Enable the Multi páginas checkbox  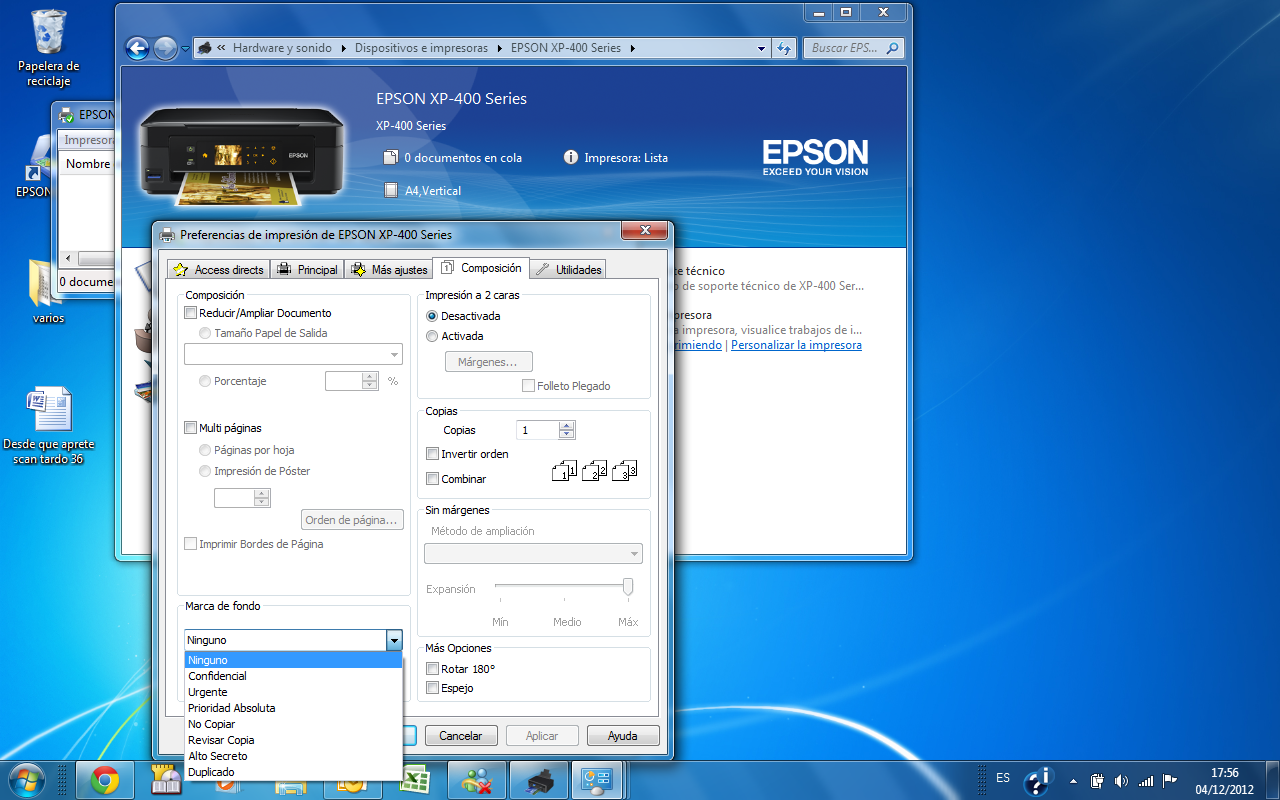click(x=191, y=428)
